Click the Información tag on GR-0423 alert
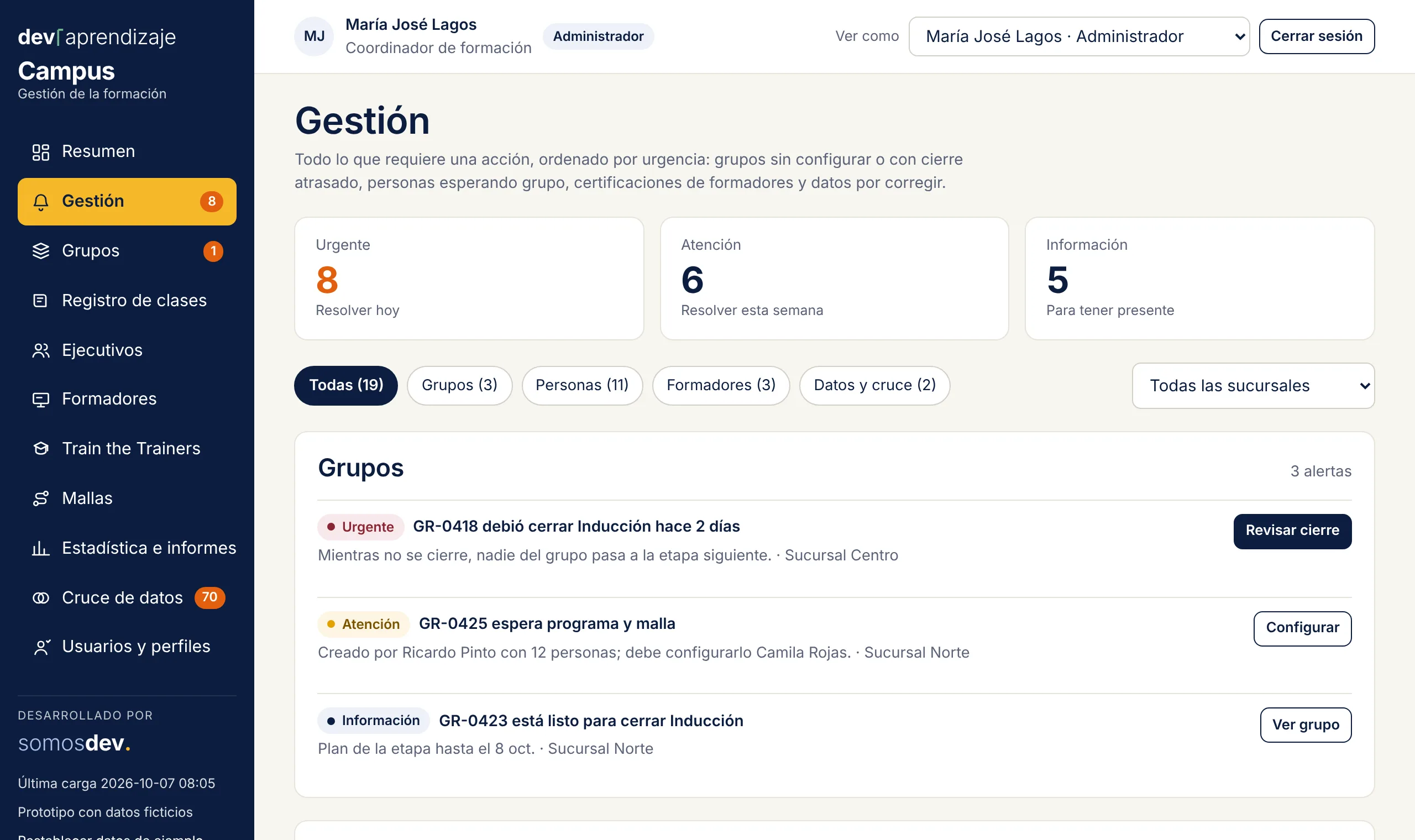Image resolution: width=1415 pixels, height=840 pixels. 373,721
